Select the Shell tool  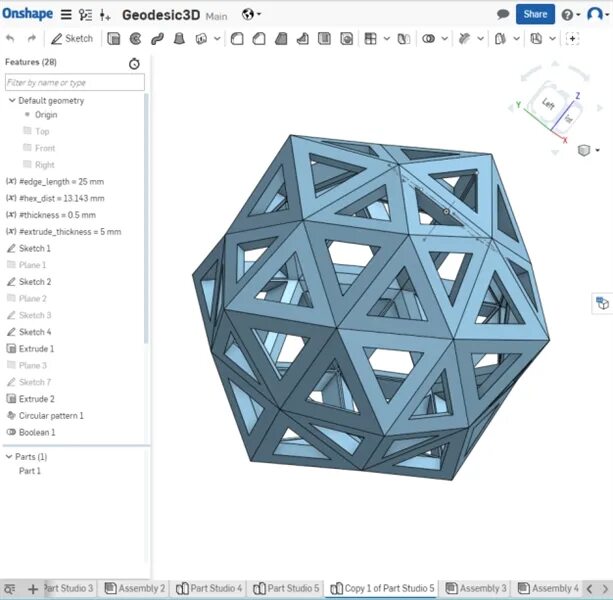click(324, 39)
